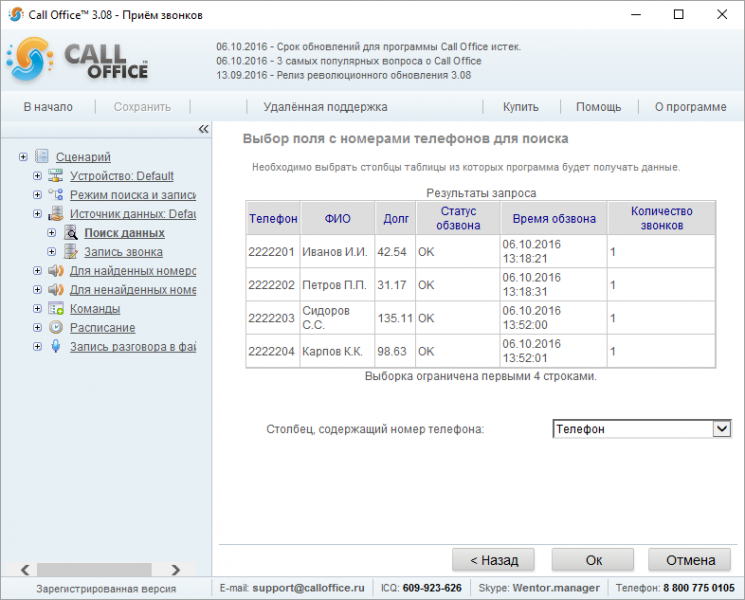This screenshot has height=600, width=745.
Task: Click the Поиск данных magnifier icon
Action: (x=70, y=233)
